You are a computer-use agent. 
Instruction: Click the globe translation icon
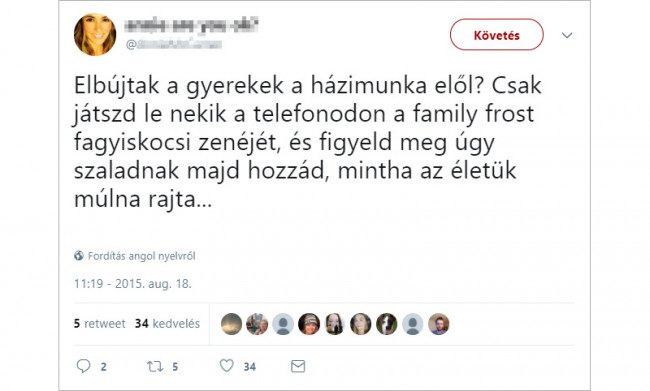click(79, 256)
